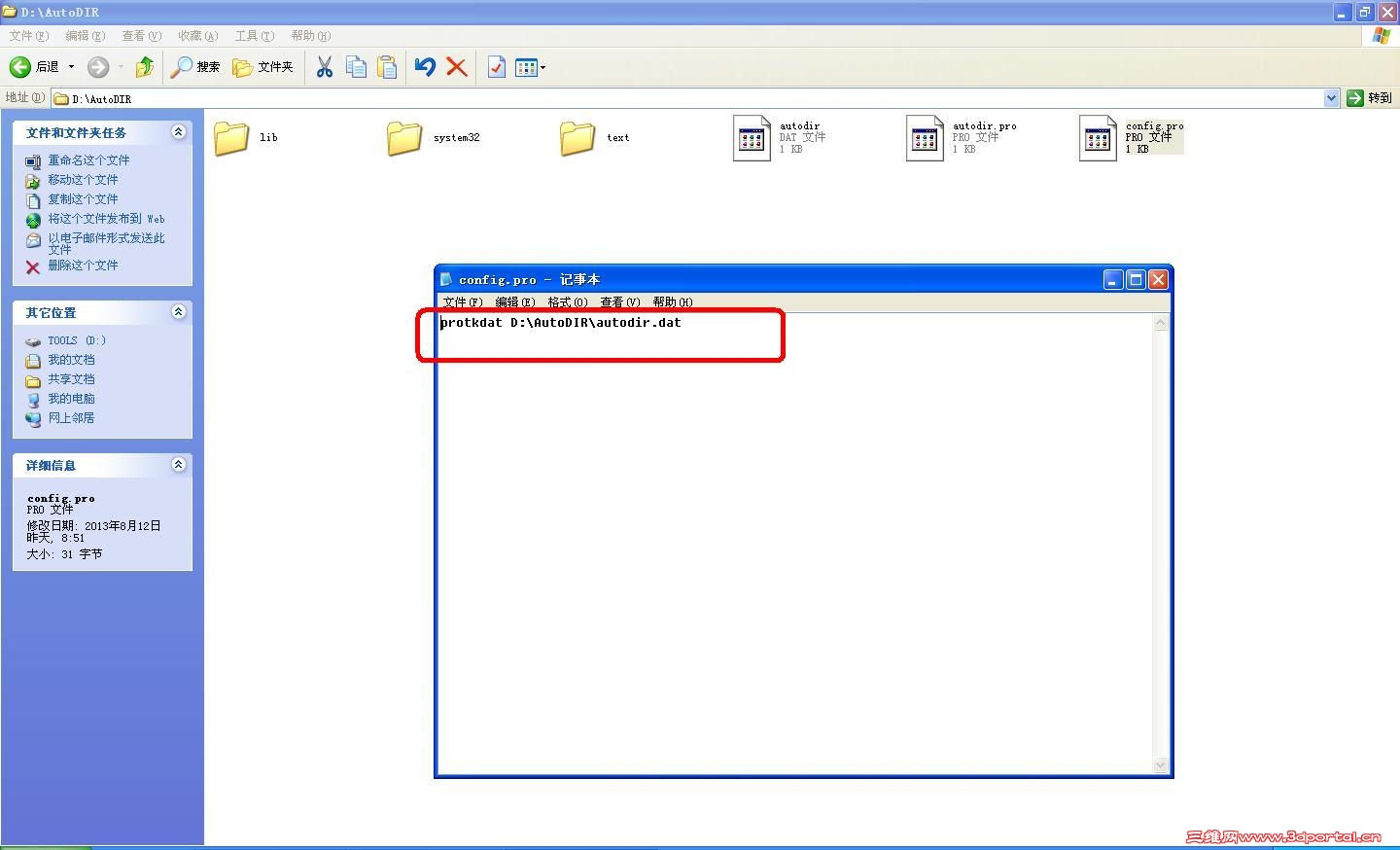The image size is (1400, 850).
Task: Open Notepad's View (查看) menu
Action: 620,302
